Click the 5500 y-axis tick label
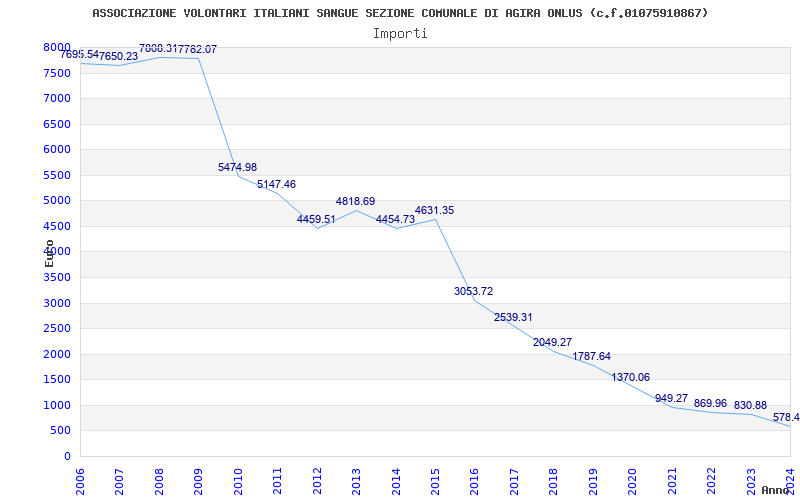The height and width of the screenshot is (500, 800). (57, 175)
